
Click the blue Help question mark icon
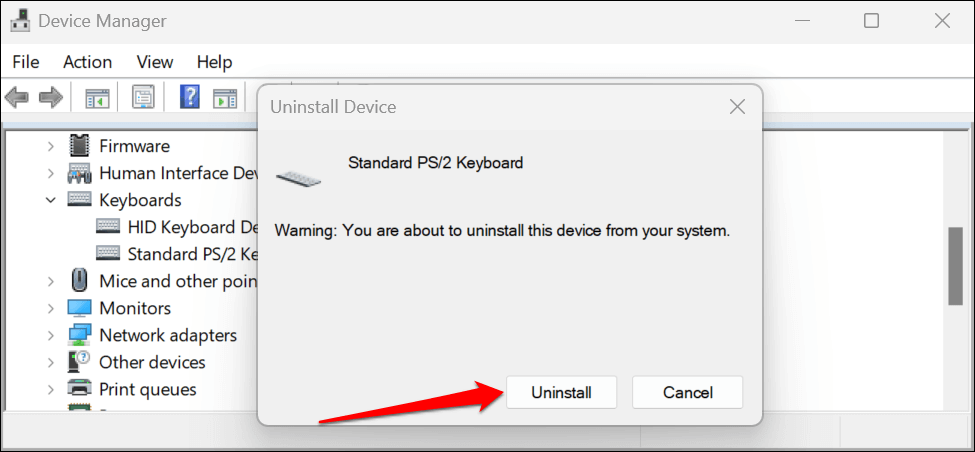(x=190, y=98)
